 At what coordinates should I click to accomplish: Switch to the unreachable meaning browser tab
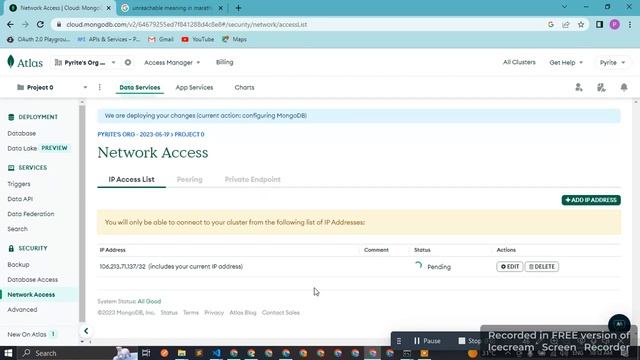(171, 8)
